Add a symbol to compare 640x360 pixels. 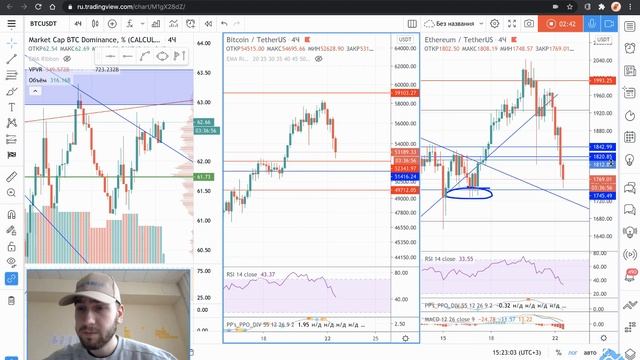[x=112, y=24]
